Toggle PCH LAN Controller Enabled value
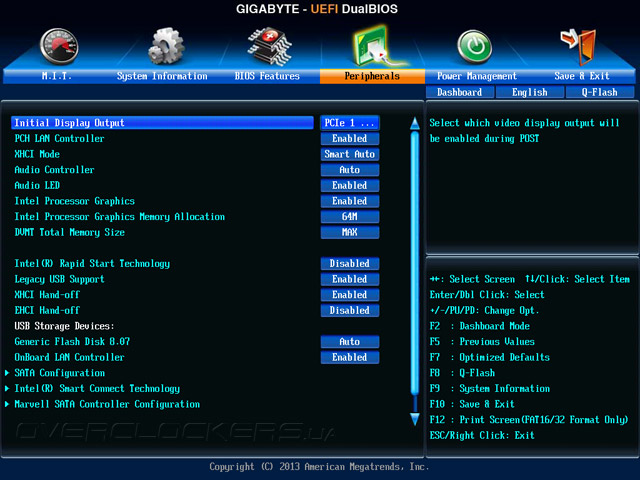 349,138
